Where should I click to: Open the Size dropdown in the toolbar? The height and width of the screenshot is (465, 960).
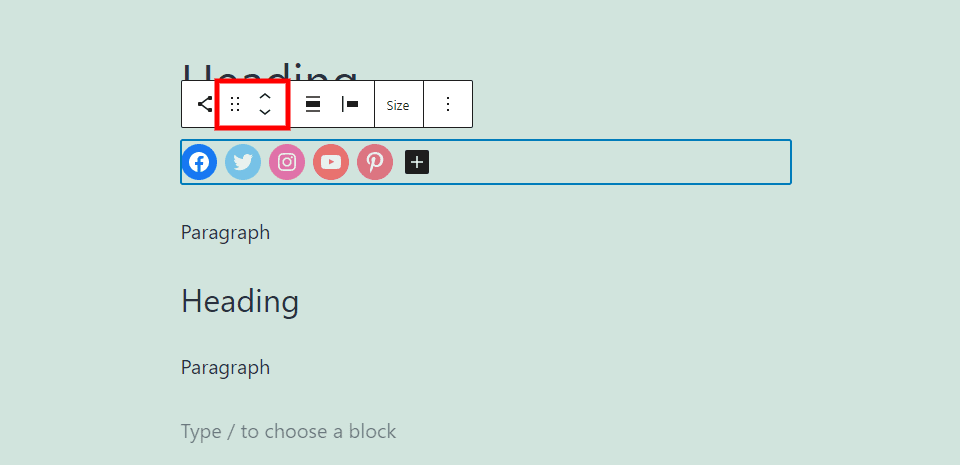(x=398, y=105)
